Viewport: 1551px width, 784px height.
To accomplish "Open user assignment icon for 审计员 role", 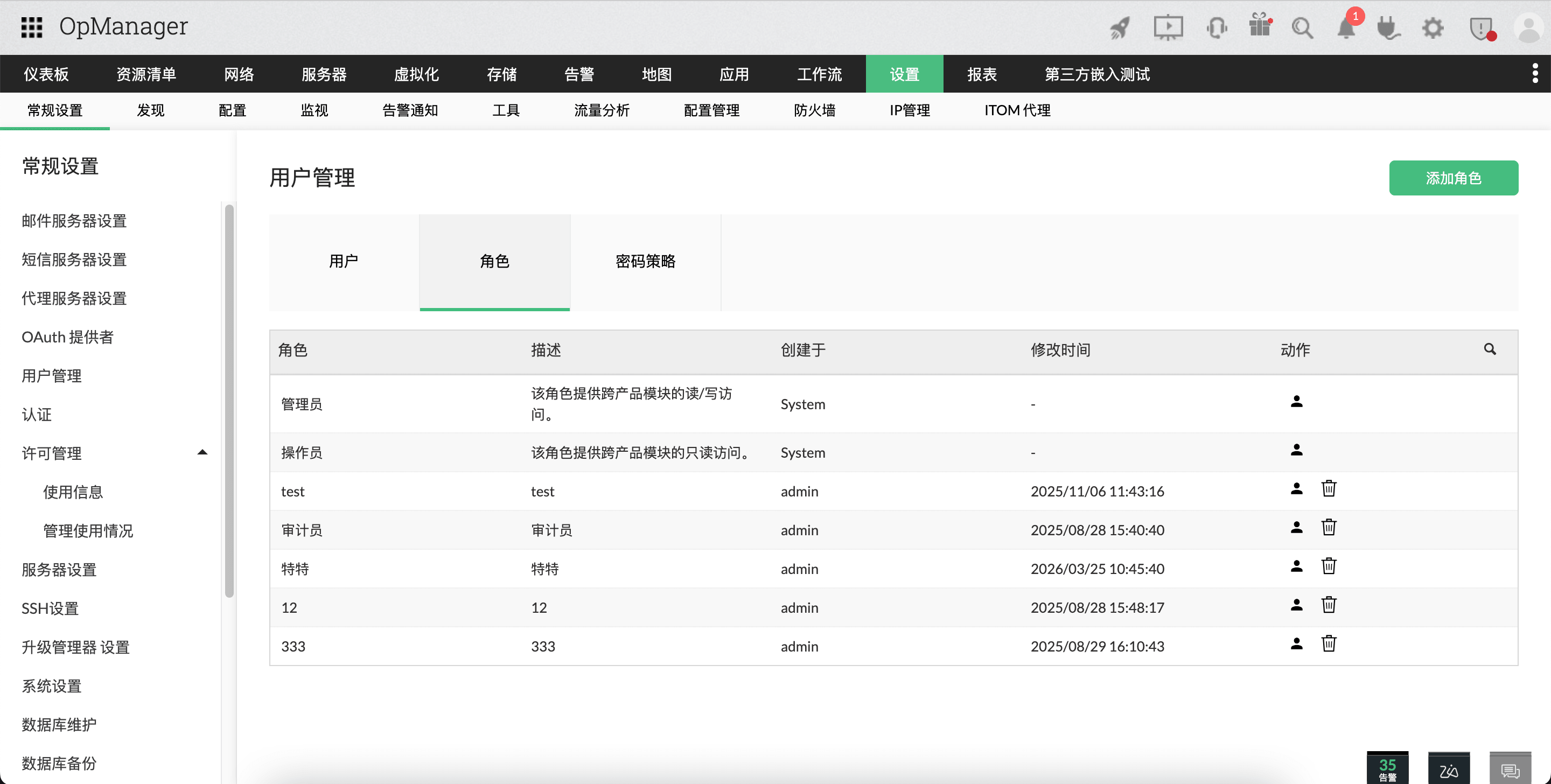I will pos(1296,528).
